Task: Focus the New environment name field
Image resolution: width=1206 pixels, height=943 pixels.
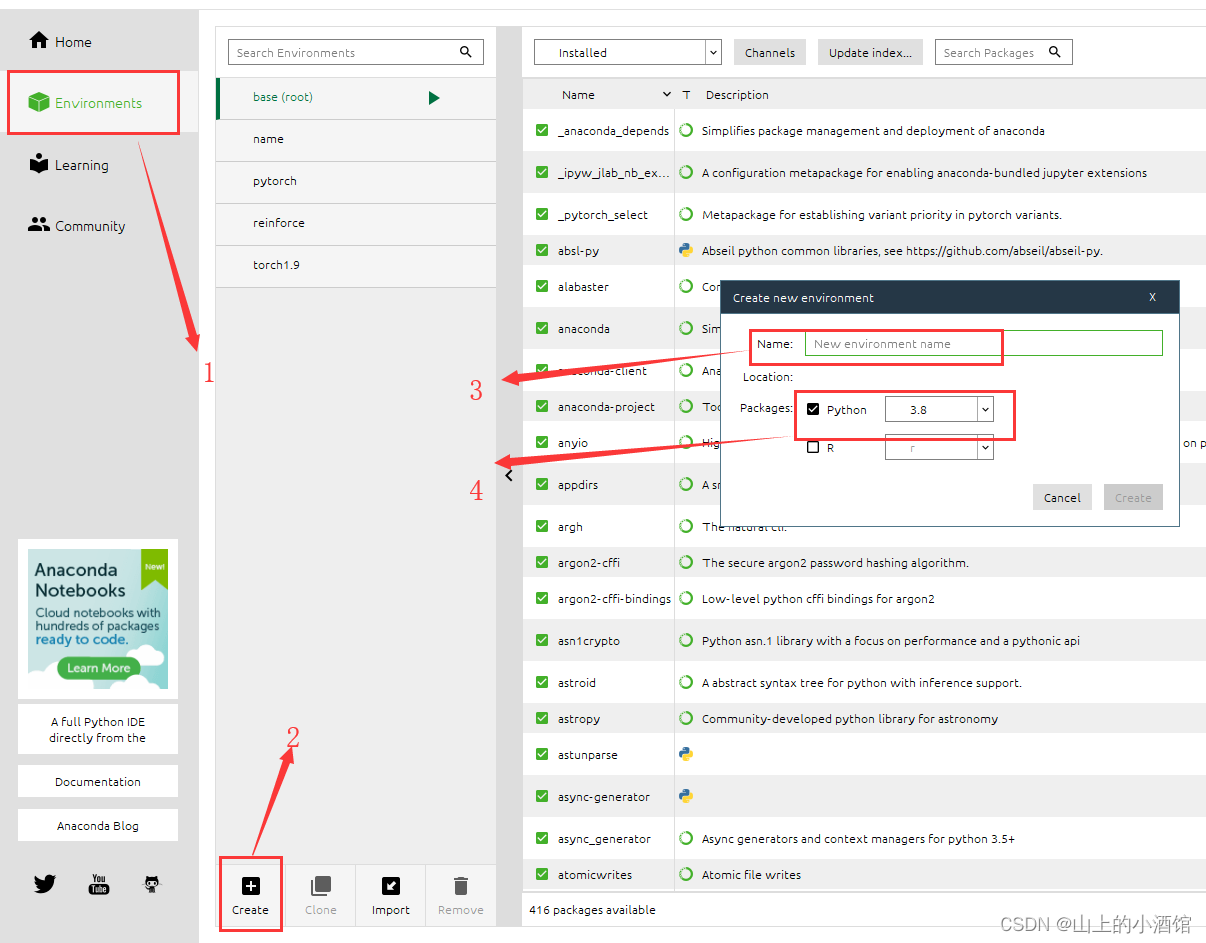Action: [x=984, y=343]
